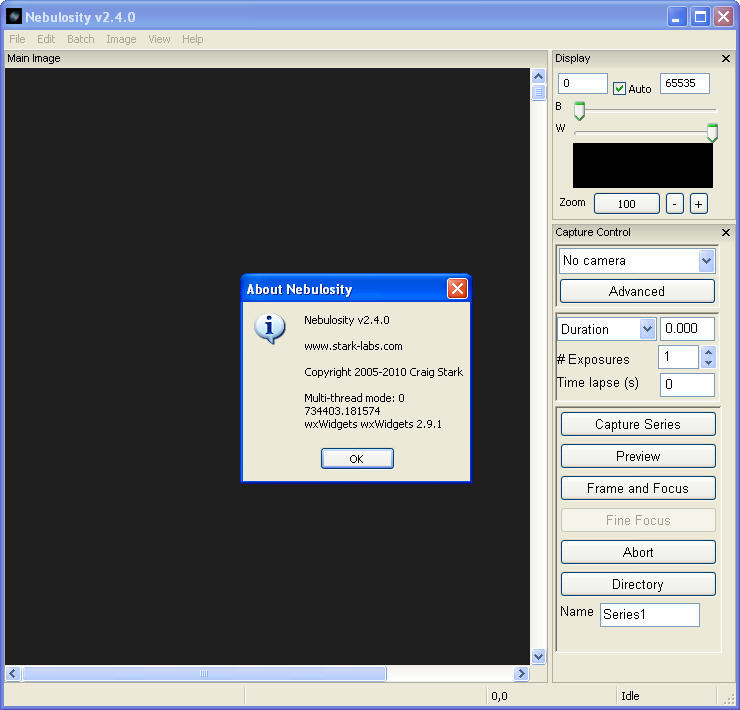Open the Batch menu
740x710 pixels.
coord(81,39)
